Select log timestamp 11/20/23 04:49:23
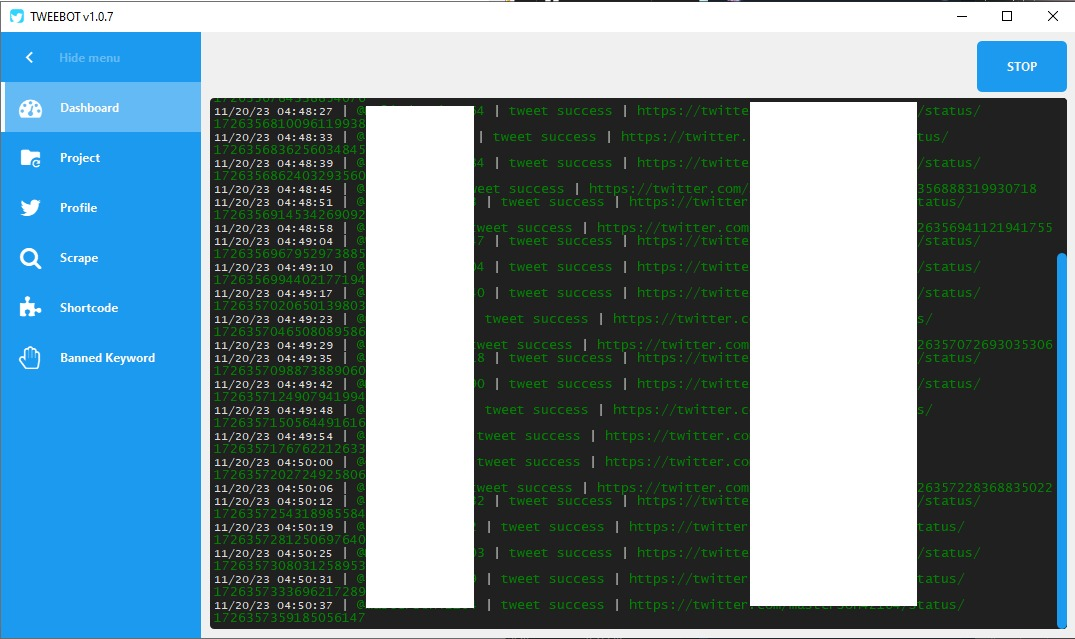 coord(274,320)
